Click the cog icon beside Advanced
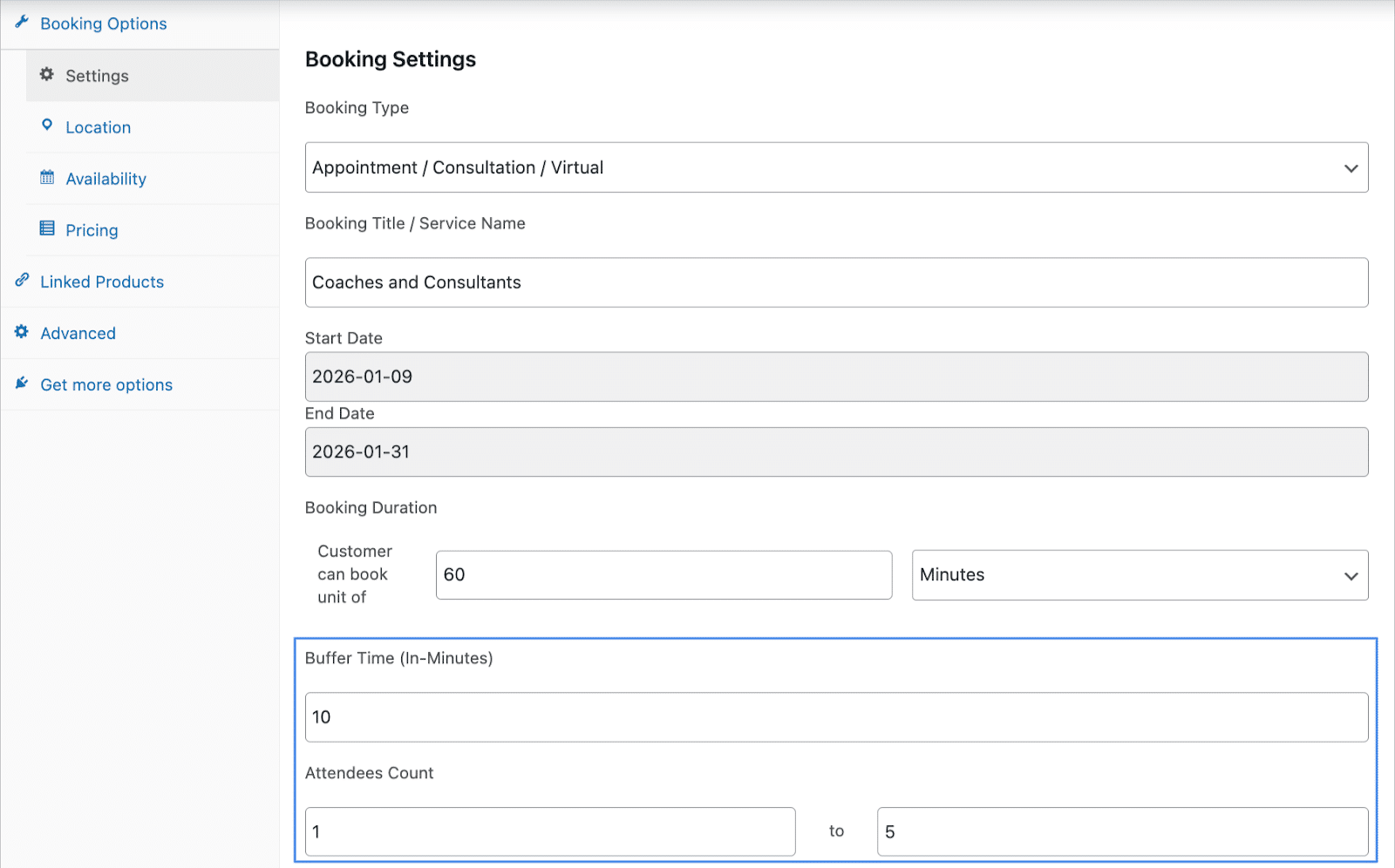The height and width of the screenshot is (868, 1395). pos(22,331)
